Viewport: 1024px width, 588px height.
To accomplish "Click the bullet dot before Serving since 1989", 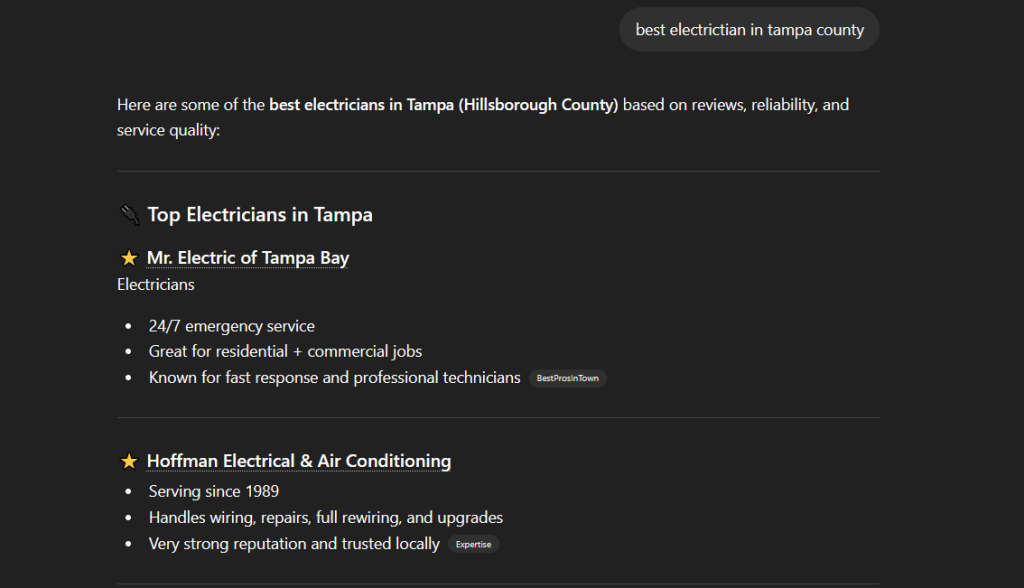I will pos(128,491).
